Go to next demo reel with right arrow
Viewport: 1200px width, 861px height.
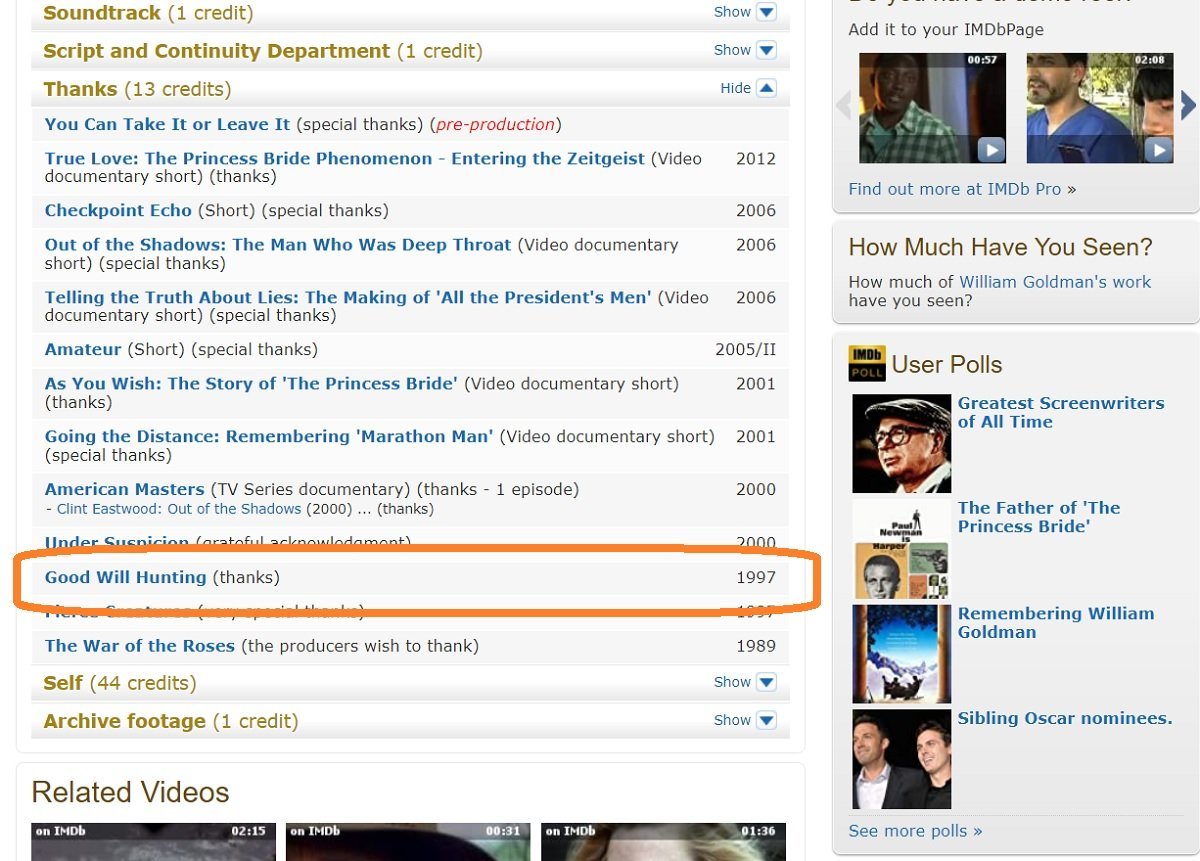(1188, 105)
